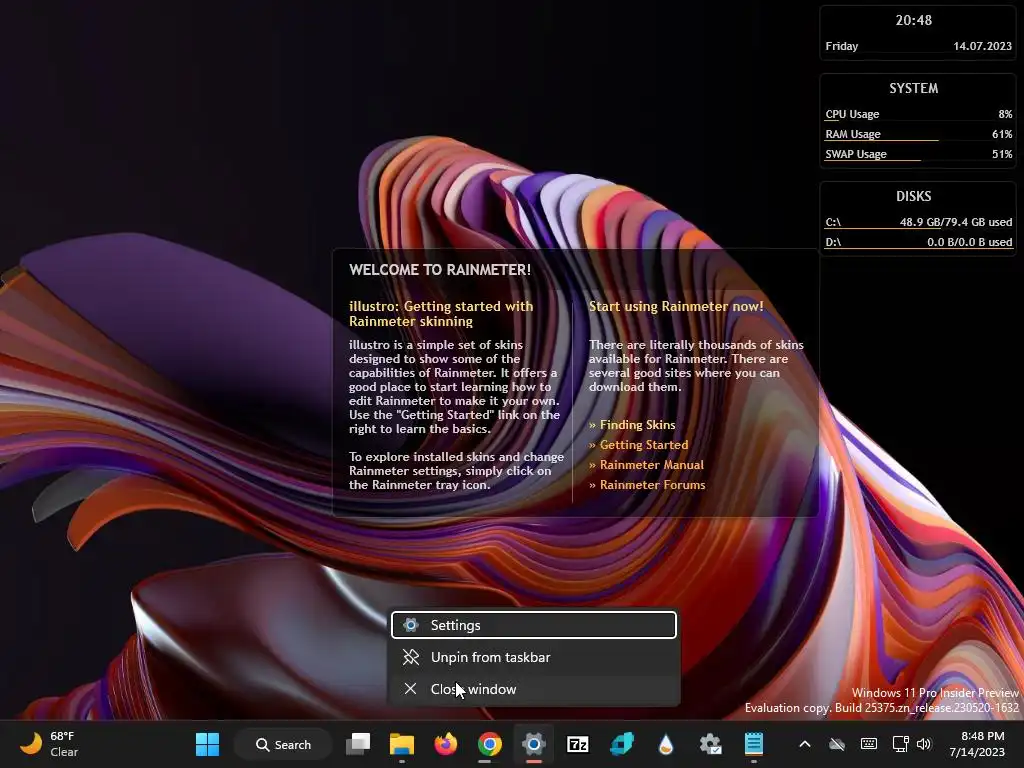Open Google Chrome from the taskbar
Image resolution: width=1024 pixels, height=768 pixels.
[489, 744]
